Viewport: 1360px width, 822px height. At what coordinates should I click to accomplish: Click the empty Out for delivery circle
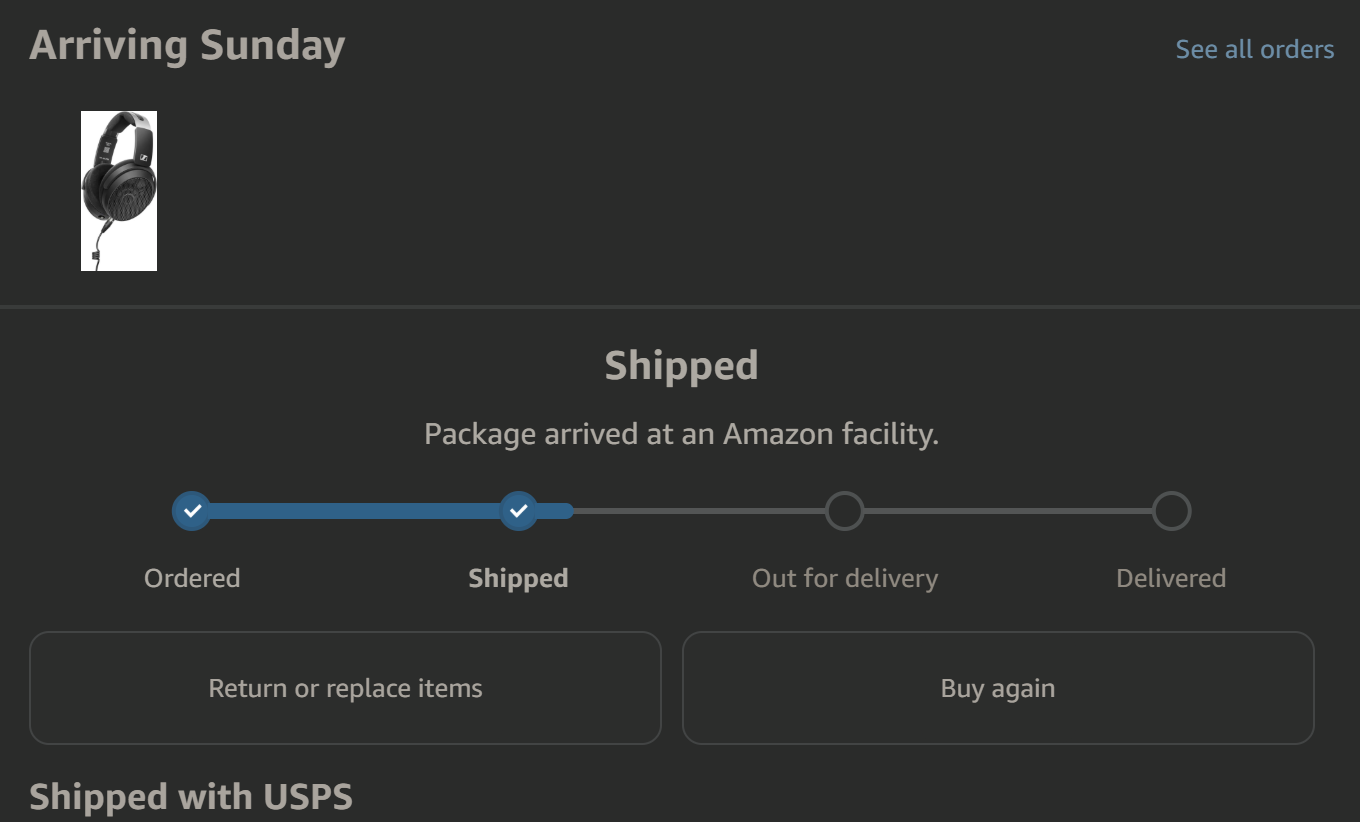pyautogui.click(x=844, y=511)
